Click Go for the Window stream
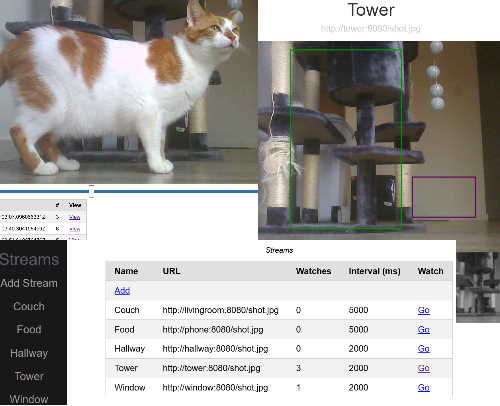This screenshot has width=500, height=406. 424,388
